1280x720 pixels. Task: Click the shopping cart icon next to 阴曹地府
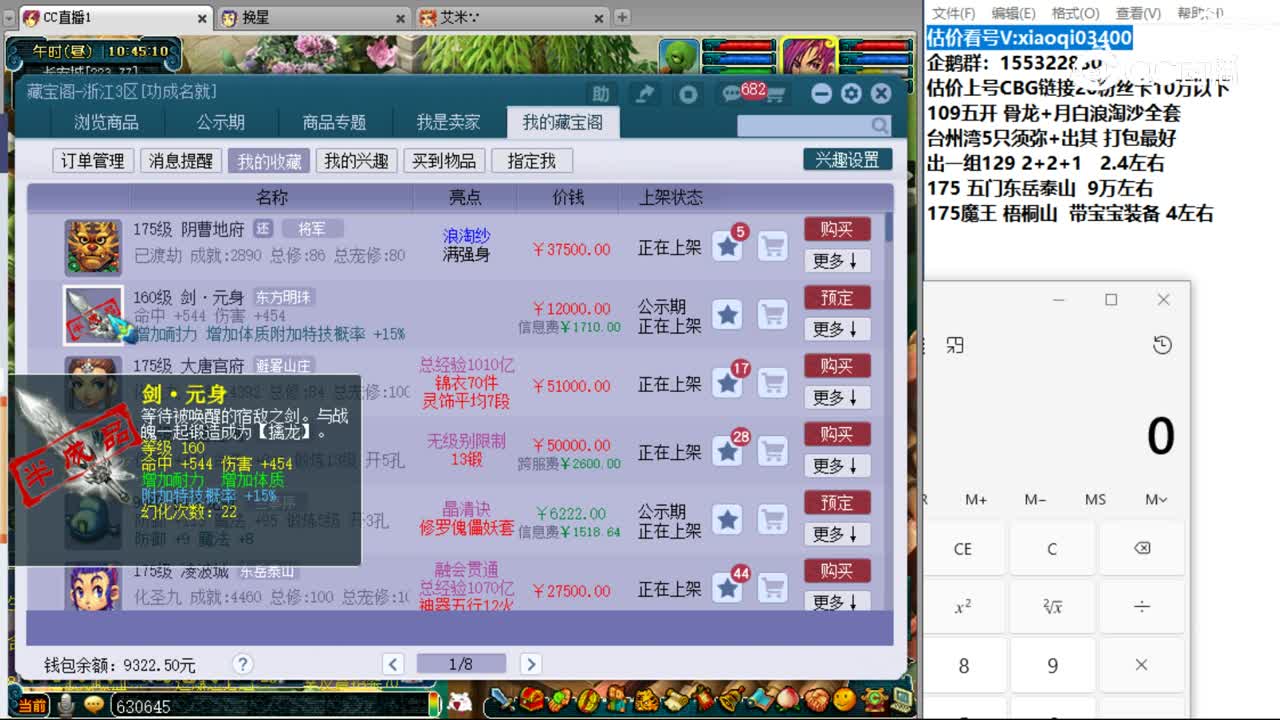773,247
